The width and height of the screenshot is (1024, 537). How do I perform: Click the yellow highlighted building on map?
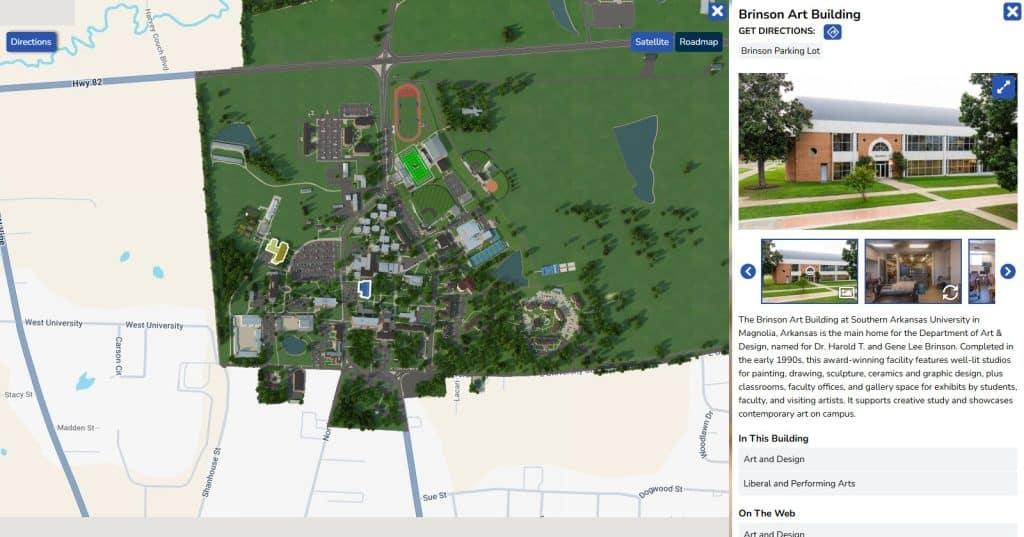click(x=277, y=251)
